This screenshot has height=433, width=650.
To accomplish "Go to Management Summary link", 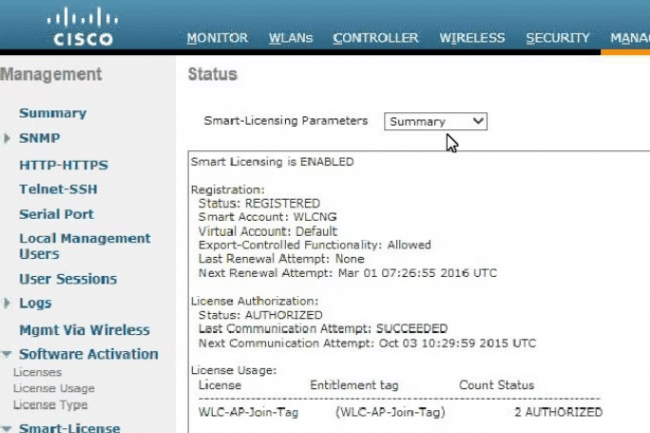I will 53,113.
